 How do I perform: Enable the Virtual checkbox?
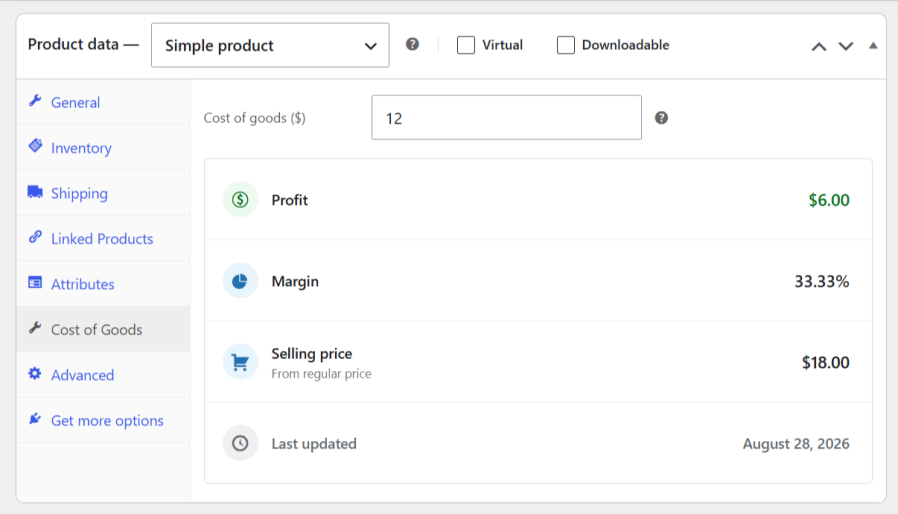click(466, 45)
